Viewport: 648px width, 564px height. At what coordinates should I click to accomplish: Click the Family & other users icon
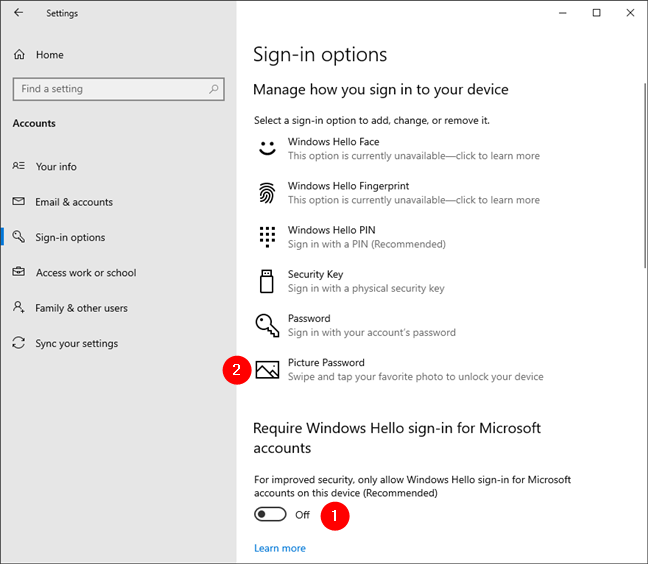click(19, 307)
